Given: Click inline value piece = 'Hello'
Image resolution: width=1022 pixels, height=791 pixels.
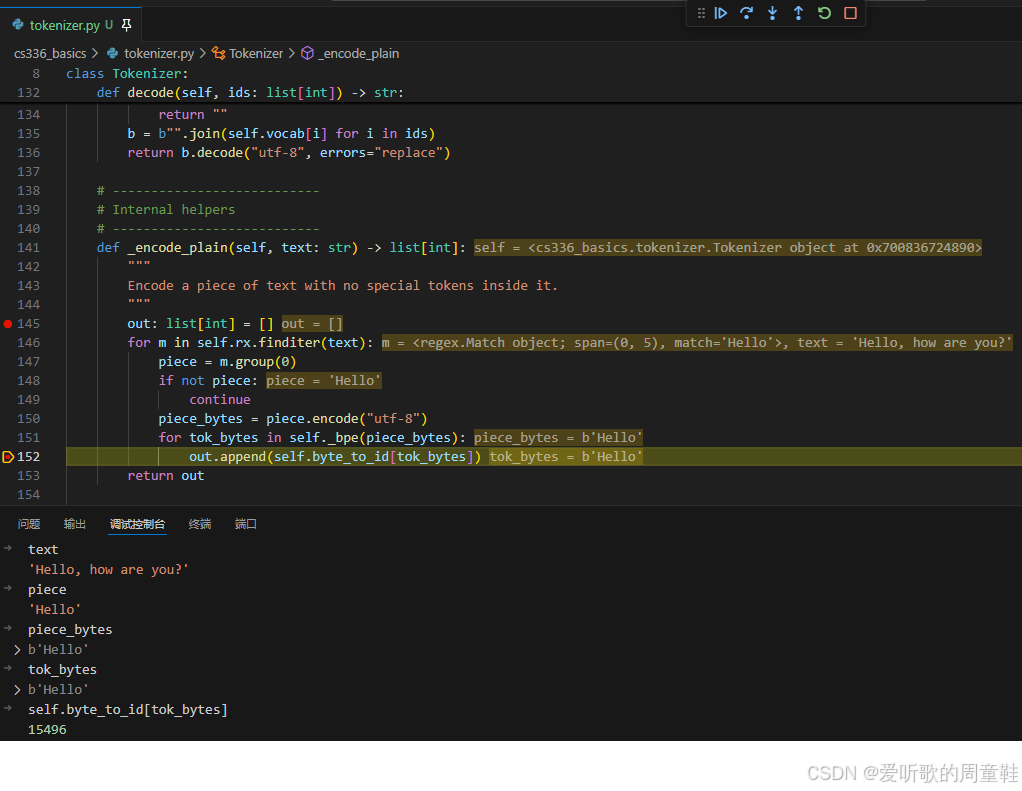Looking at the screenshot, I should tap(323, 381).
